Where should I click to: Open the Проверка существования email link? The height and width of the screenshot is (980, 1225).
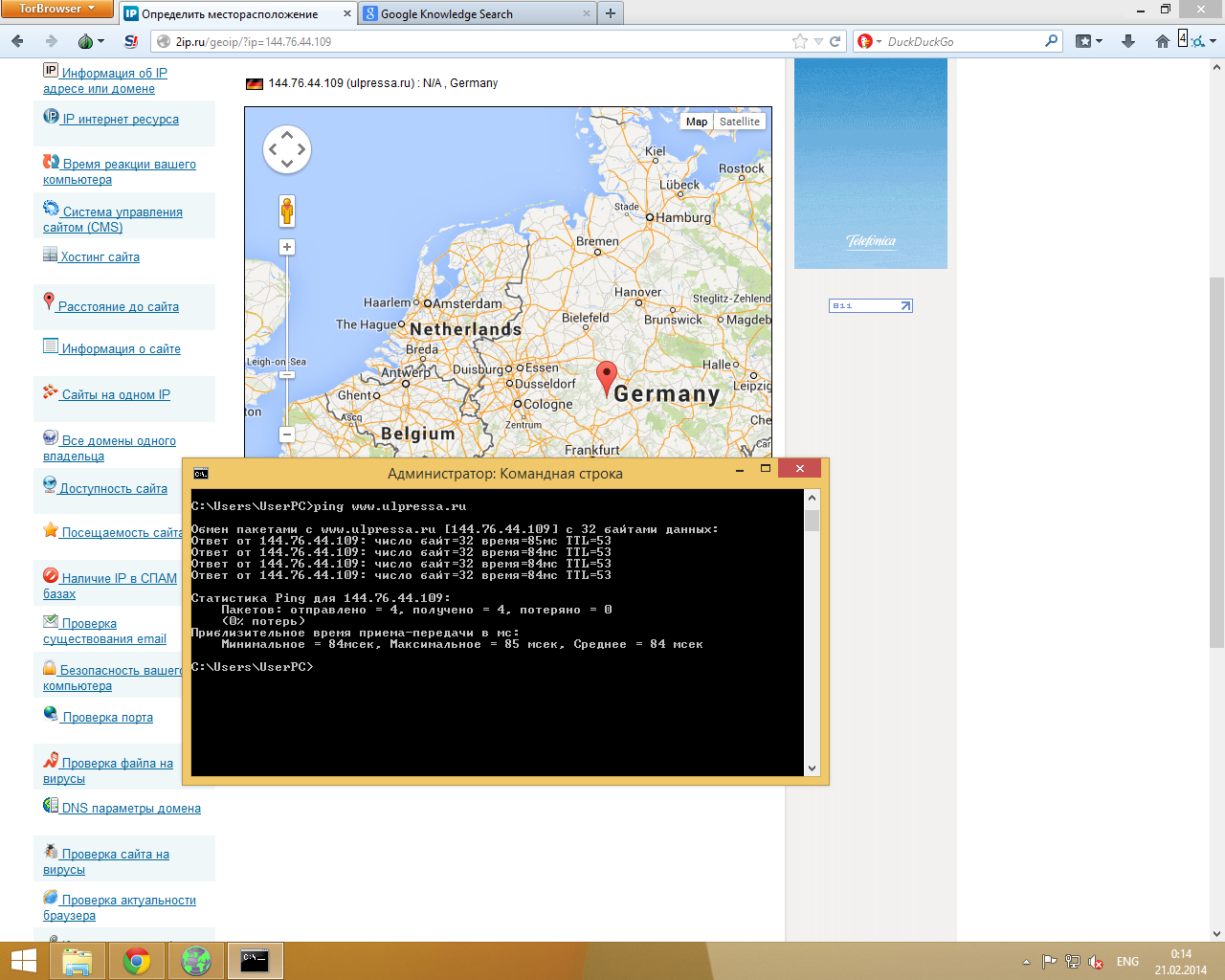[x=104, y=631]
